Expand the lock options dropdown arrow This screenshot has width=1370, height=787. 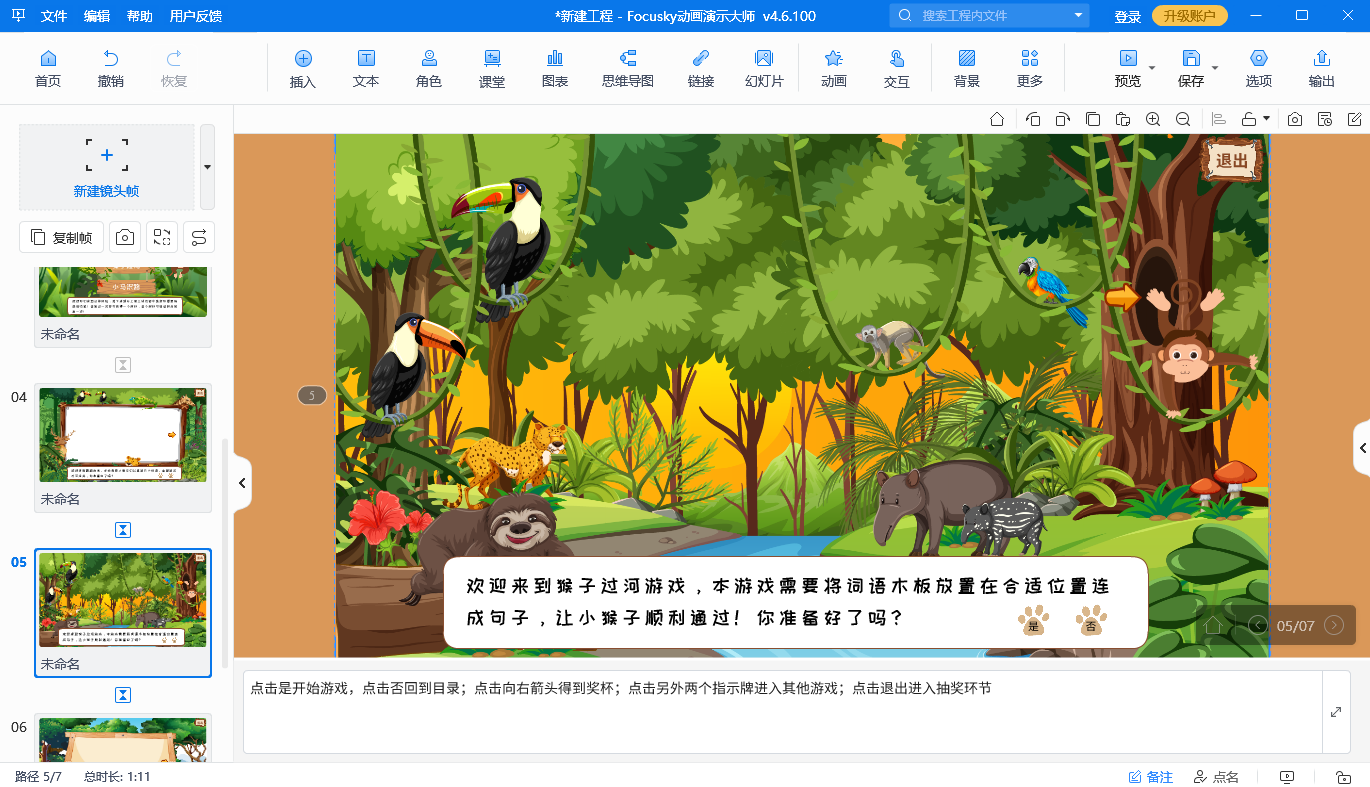click(1266, 119)
